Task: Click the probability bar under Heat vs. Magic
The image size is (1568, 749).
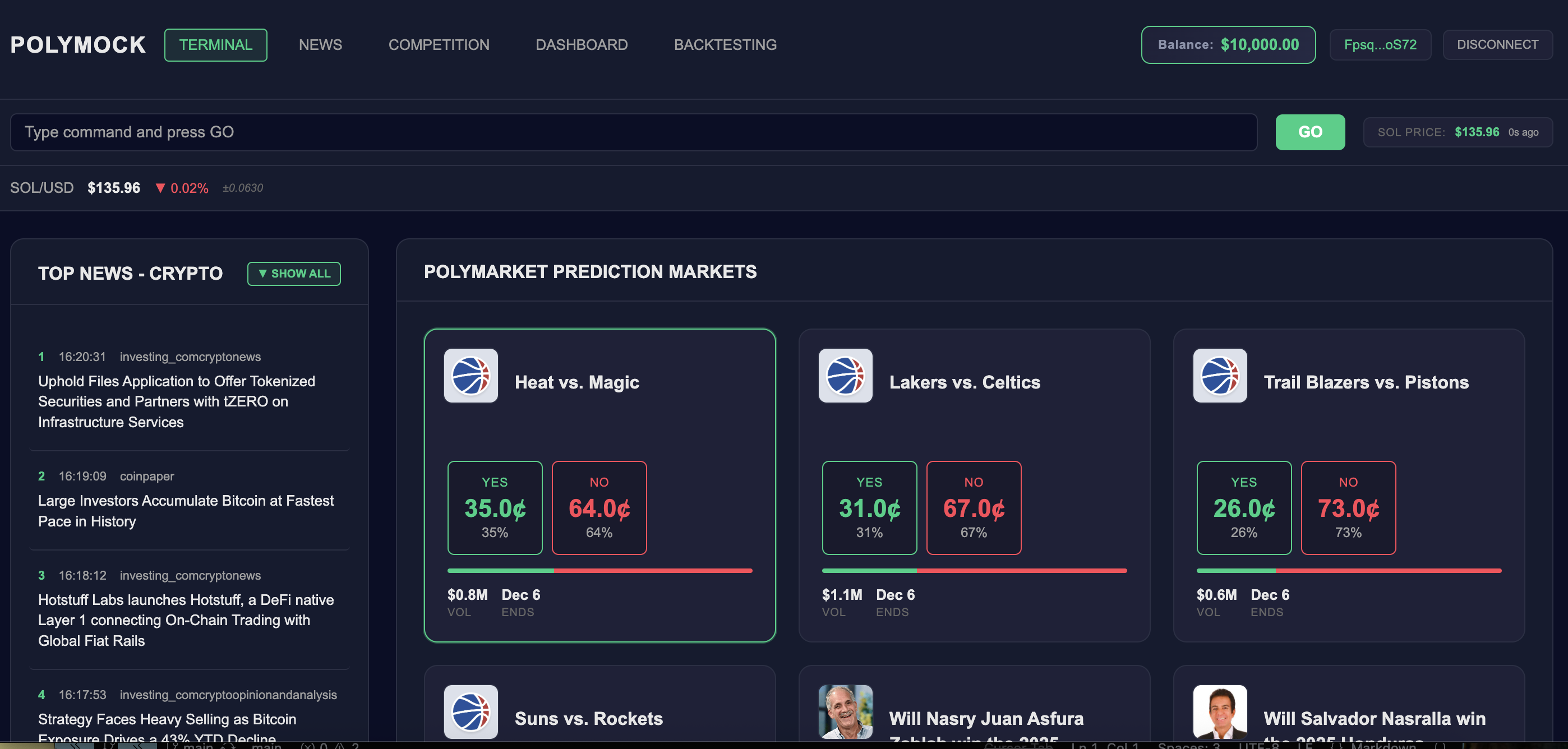Action: pyautogui.click(x=599, y=570)
